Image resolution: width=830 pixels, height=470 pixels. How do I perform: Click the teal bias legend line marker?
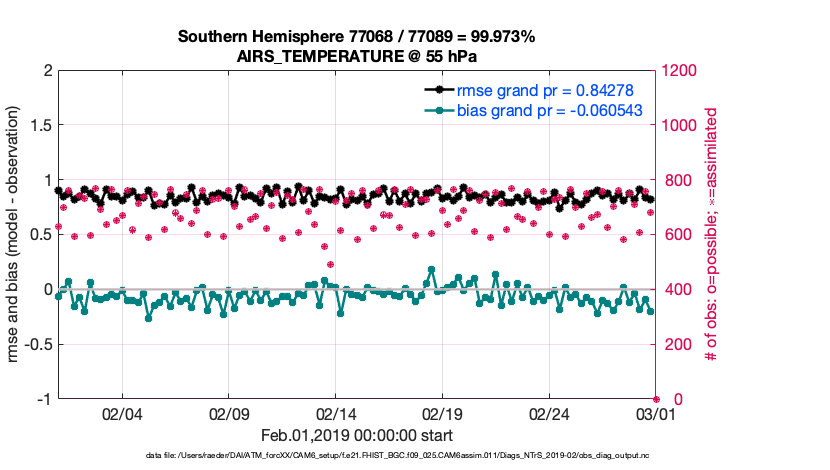coord(436,111)
